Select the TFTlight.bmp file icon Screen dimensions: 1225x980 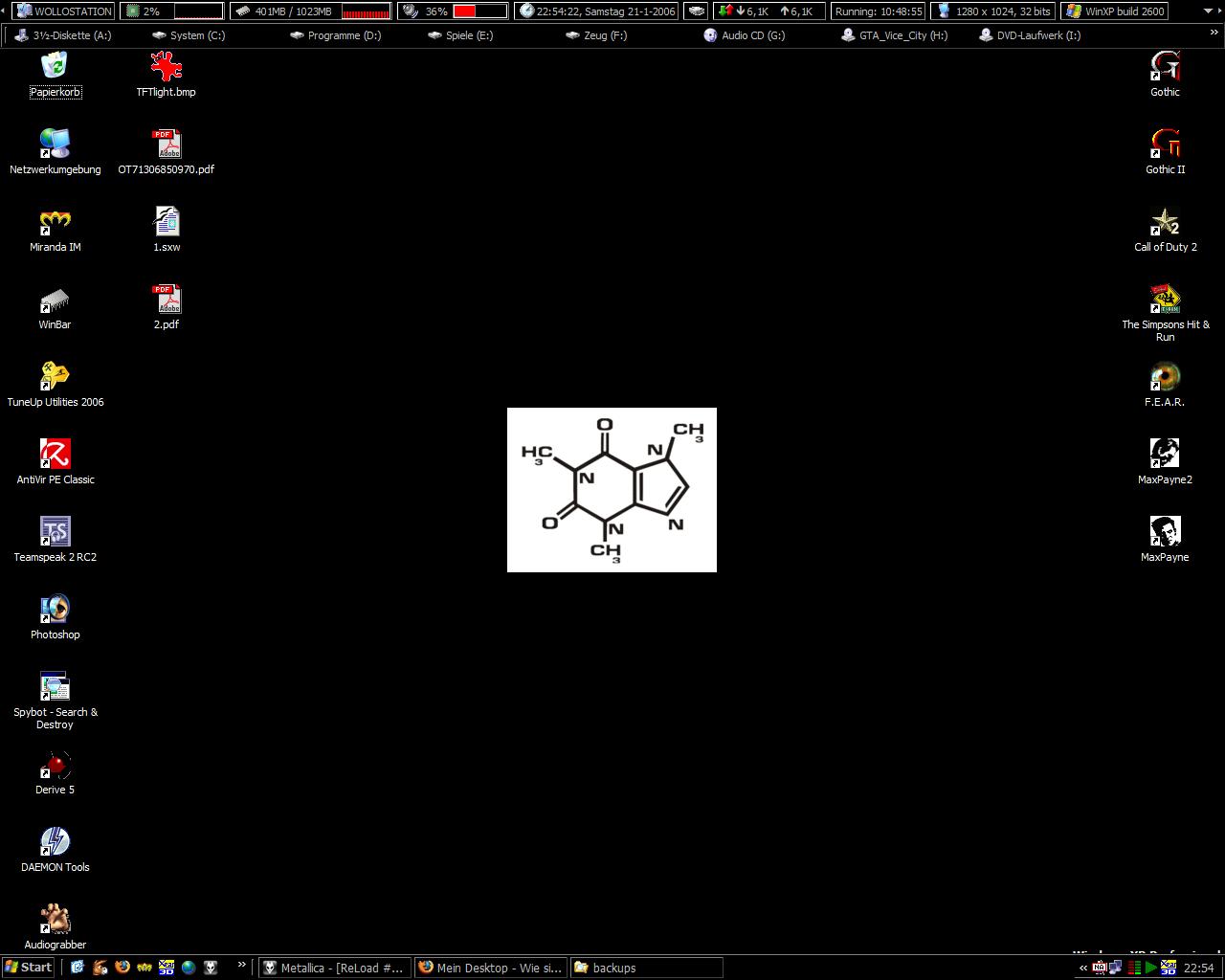click(166, 67)
